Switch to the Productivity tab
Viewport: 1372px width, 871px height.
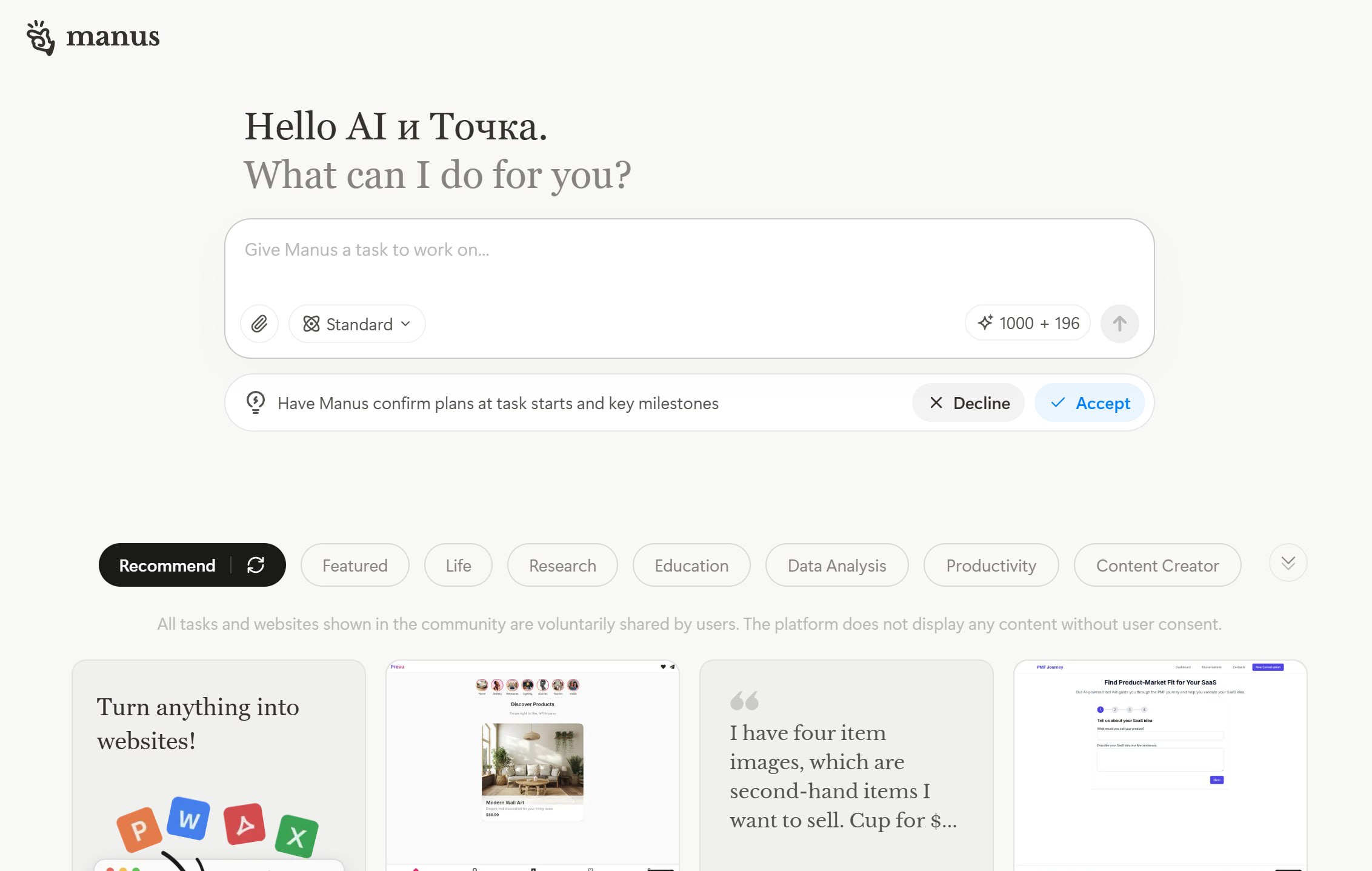point(991,565)
